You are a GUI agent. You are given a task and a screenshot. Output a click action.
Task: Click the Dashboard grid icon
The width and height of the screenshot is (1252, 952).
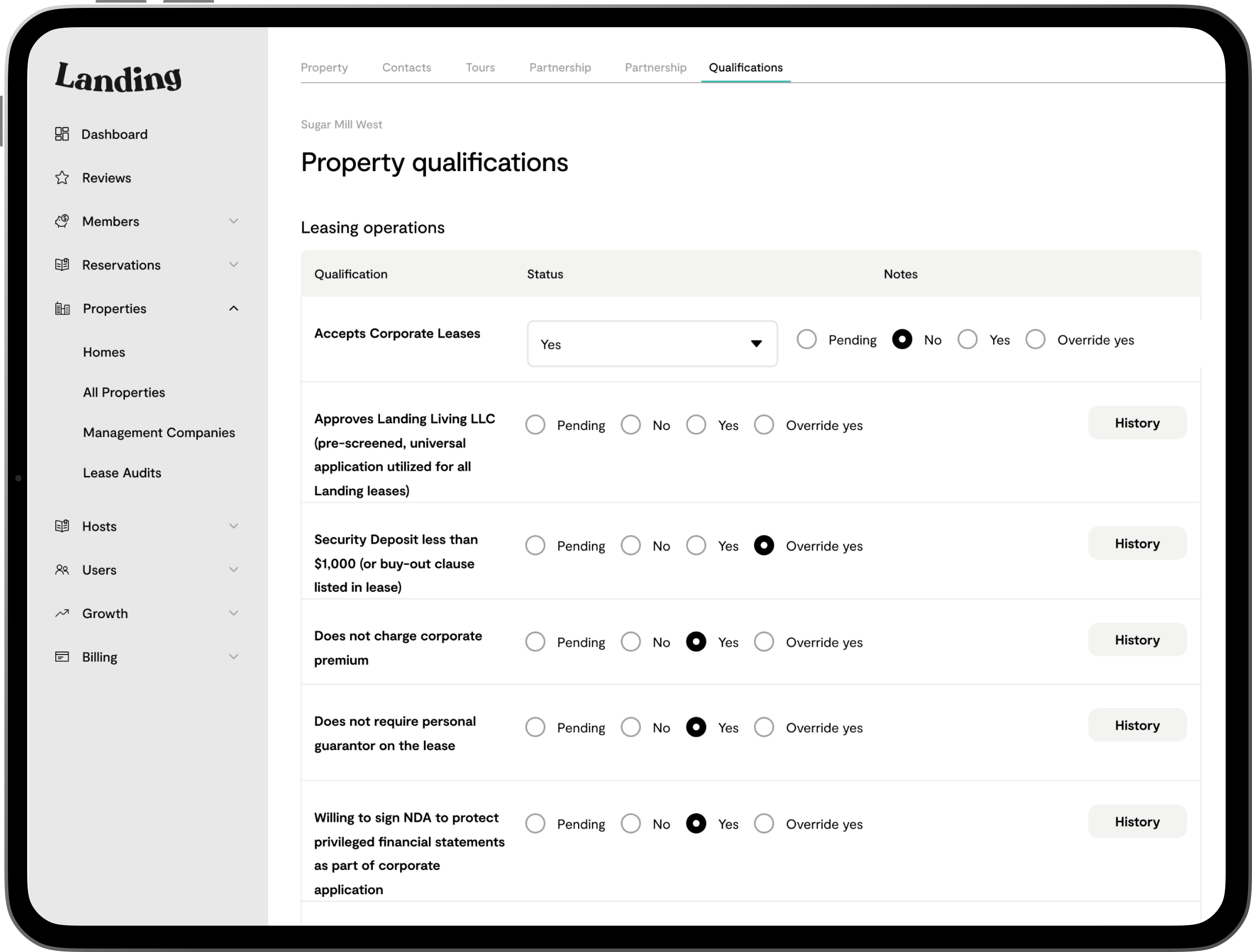62,134
